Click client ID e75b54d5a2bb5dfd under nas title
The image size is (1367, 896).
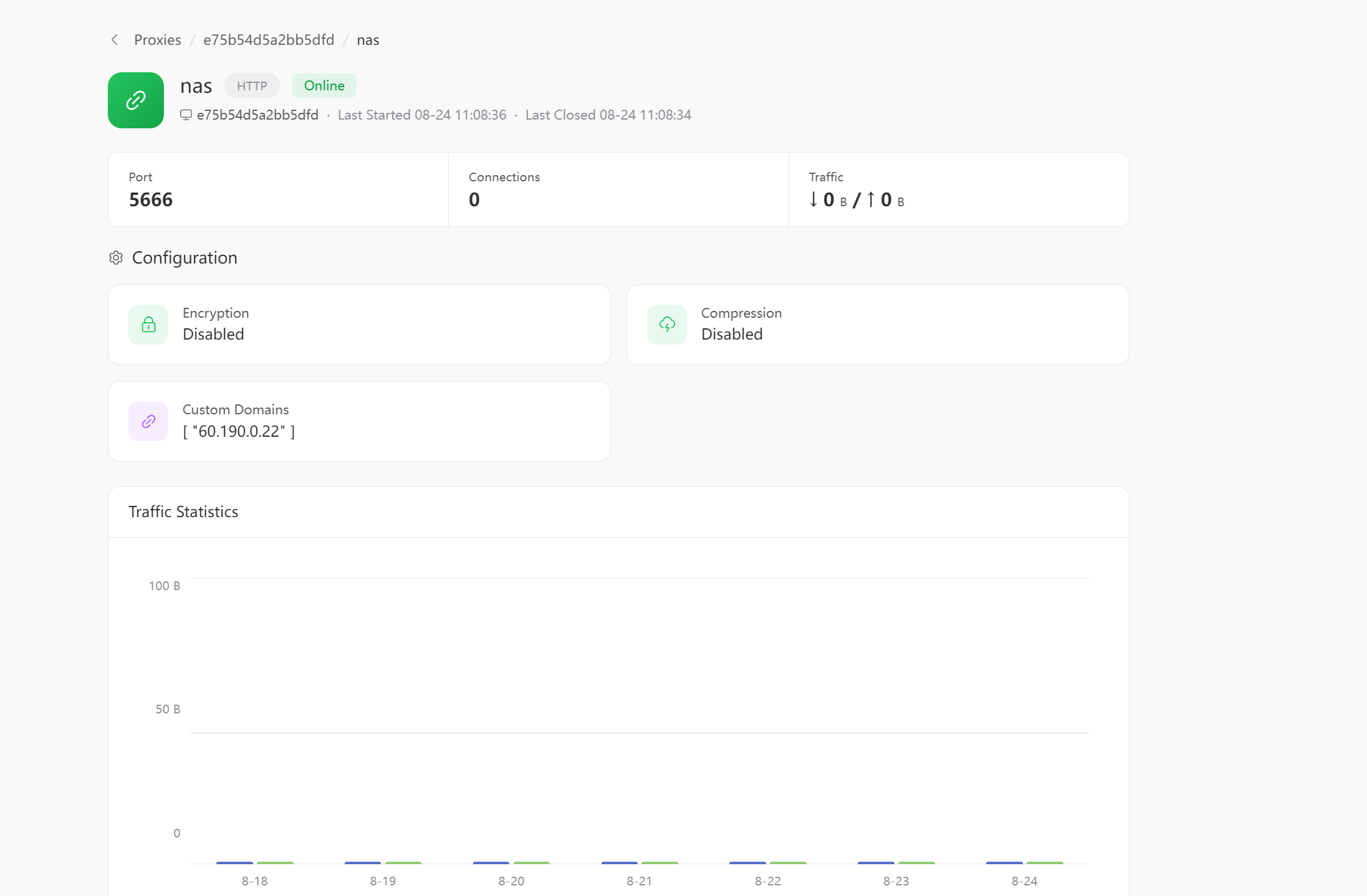pos(257,115)
